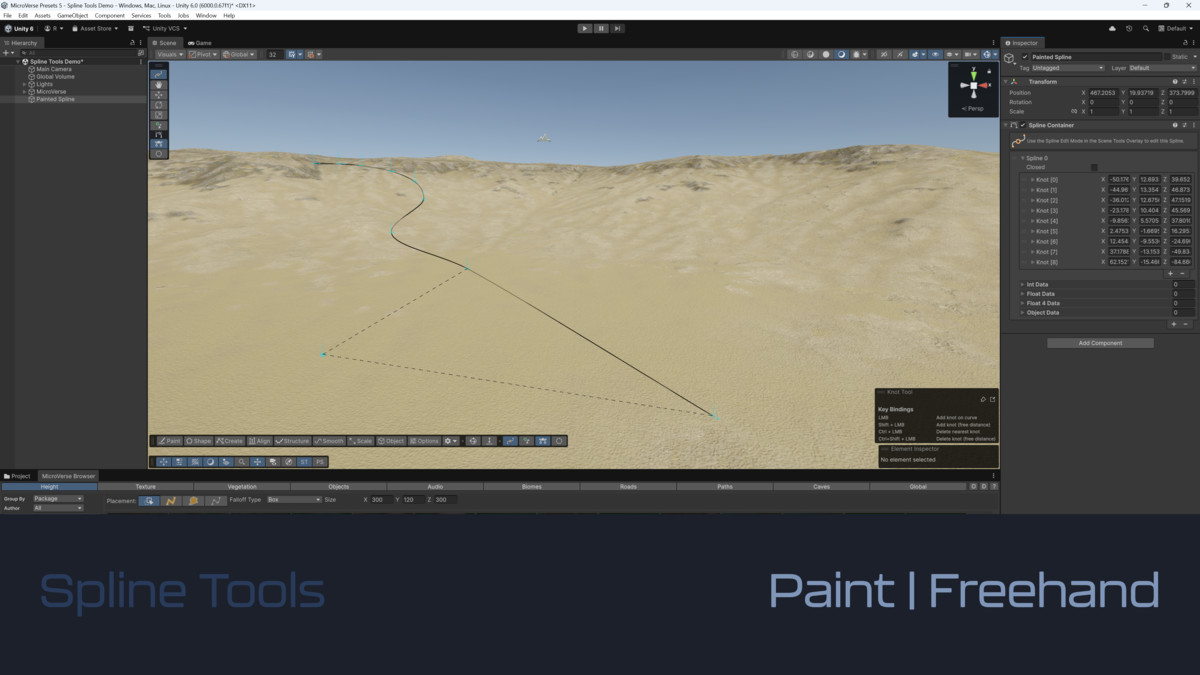This screenshot has height=675, width=1200.
Task: Open the Default layout dropdown
Action: [x=1176, y=29]
